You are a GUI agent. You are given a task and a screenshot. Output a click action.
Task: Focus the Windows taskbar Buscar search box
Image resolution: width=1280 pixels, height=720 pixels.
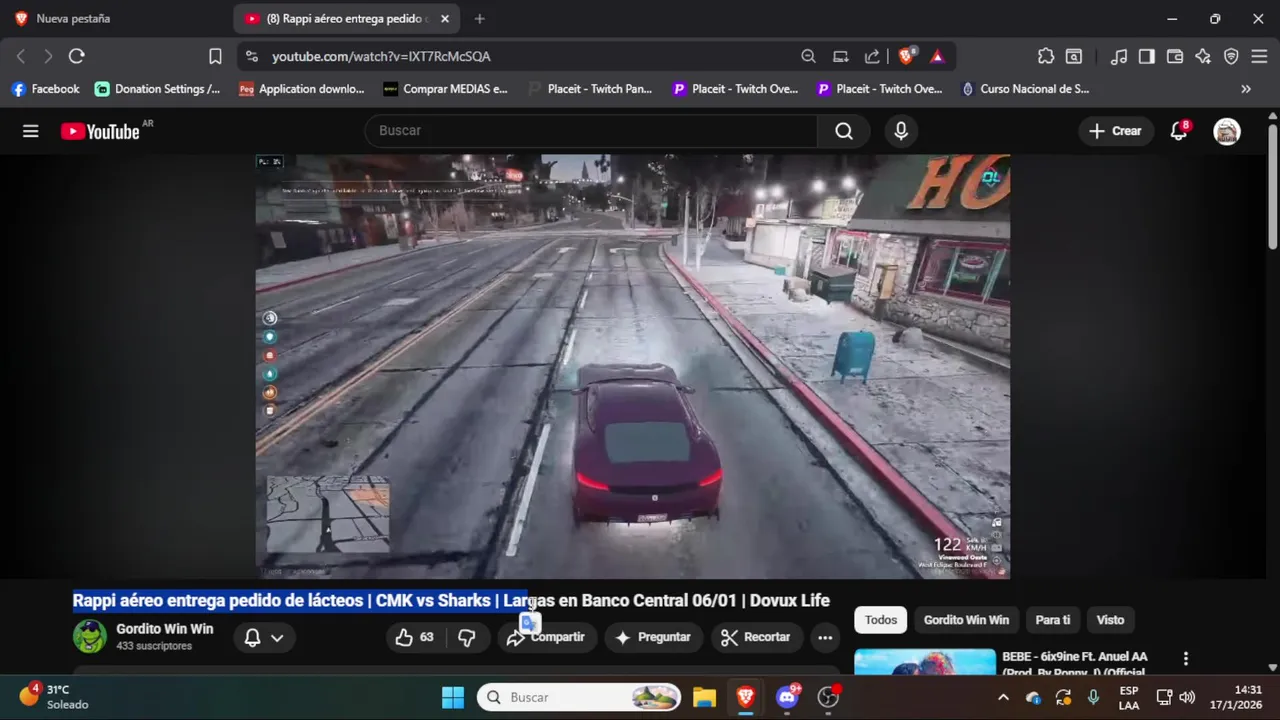click(x=580, y=697)
